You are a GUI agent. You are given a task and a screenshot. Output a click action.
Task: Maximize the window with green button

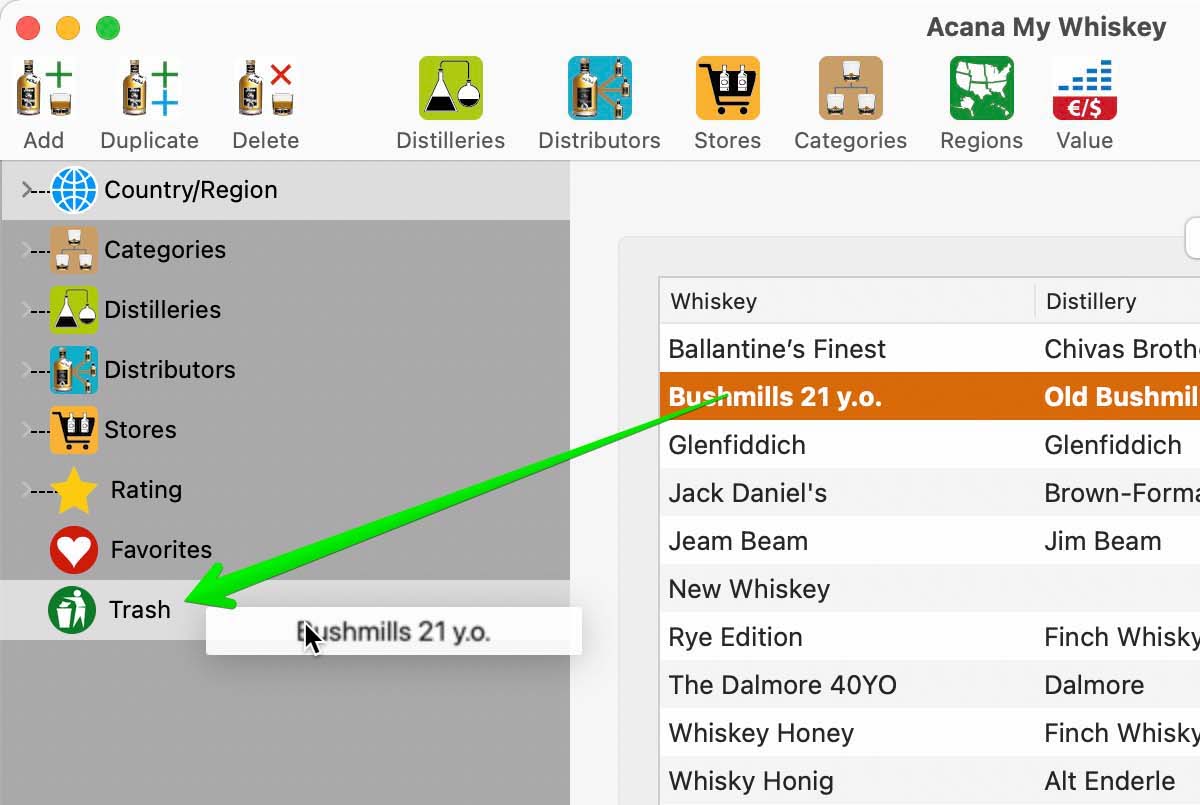(x=108, y=28)
